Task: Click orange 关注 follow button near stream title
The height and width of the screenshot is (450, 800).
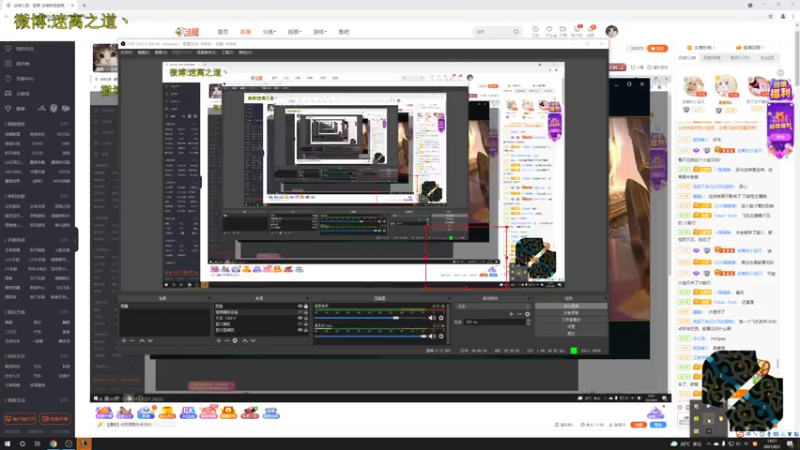Action: pyautogui.click(x=657, y=48)
